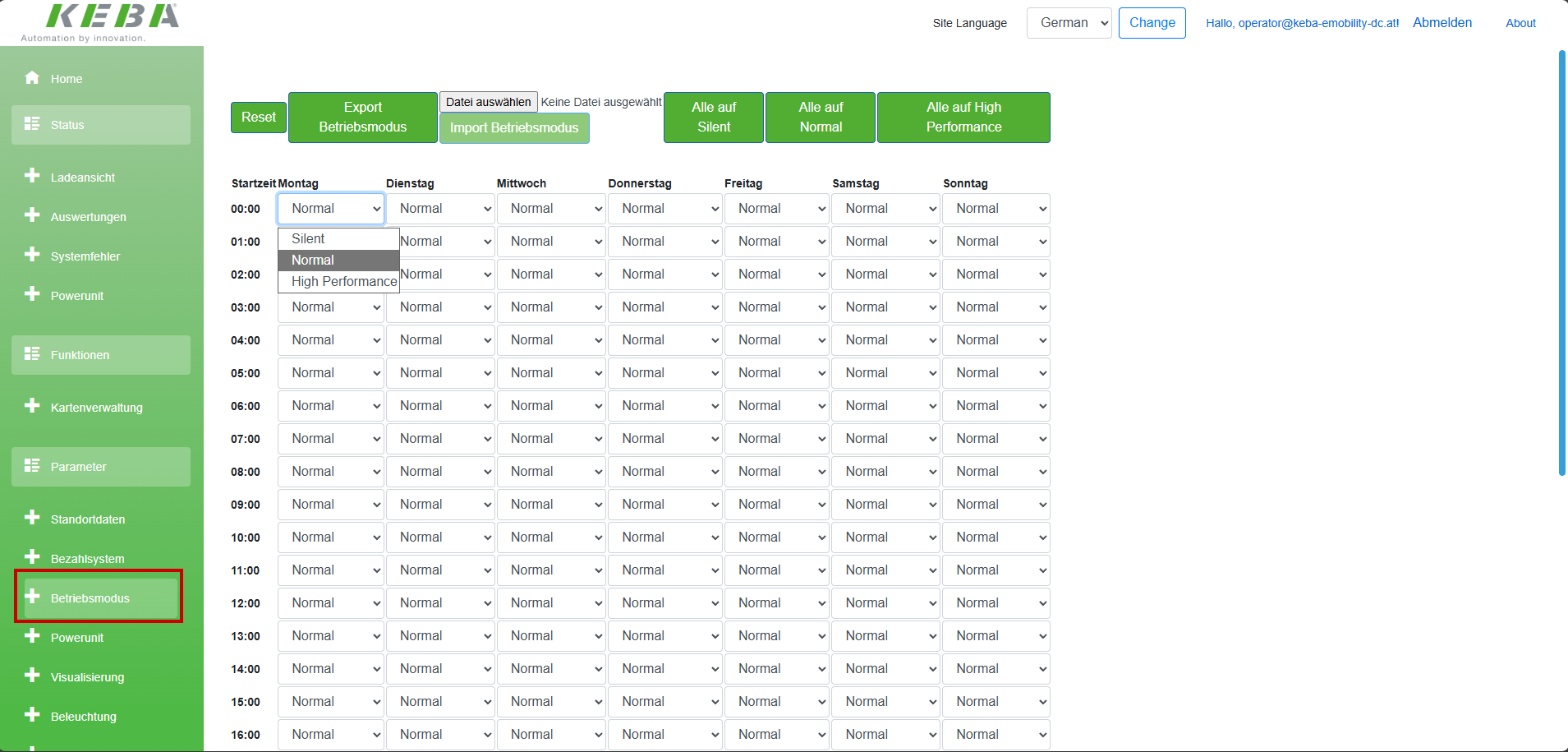This screenshot has width=1568, height=752.
Task: Click the Home menu label
Action: pos(67,79)
